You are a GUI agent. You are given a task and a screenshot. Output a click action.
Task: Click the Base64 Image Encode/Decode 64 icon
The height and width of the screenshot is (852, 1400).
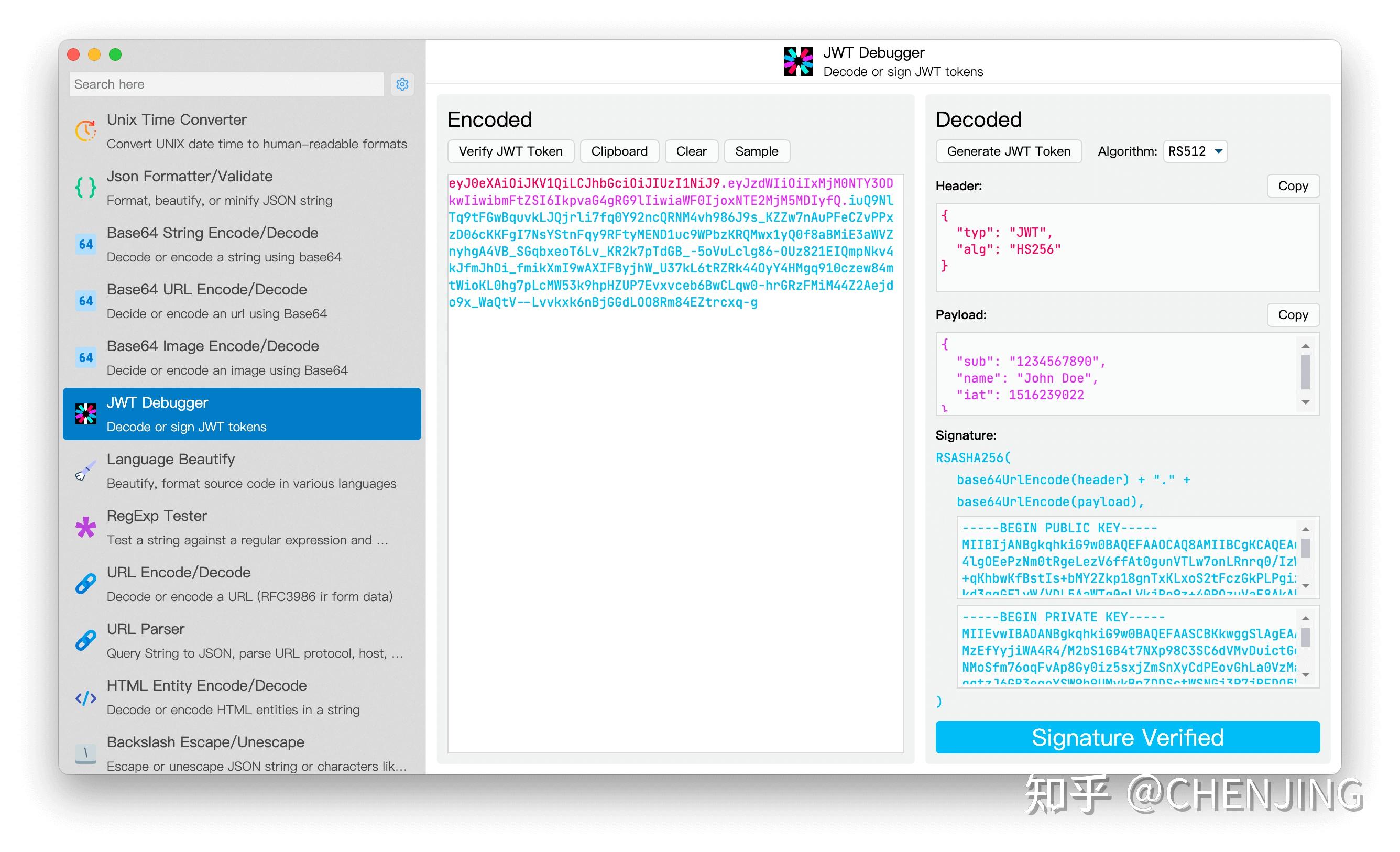pos(86,357)
